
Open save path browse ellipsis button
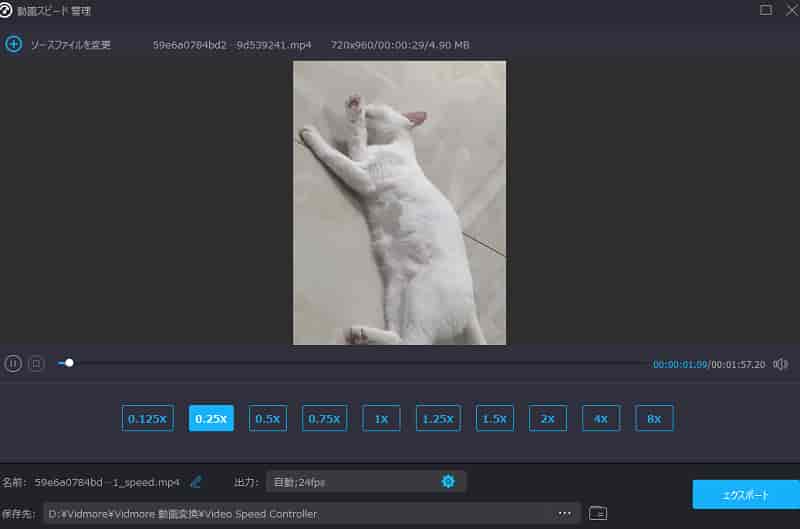click(564, 513)
